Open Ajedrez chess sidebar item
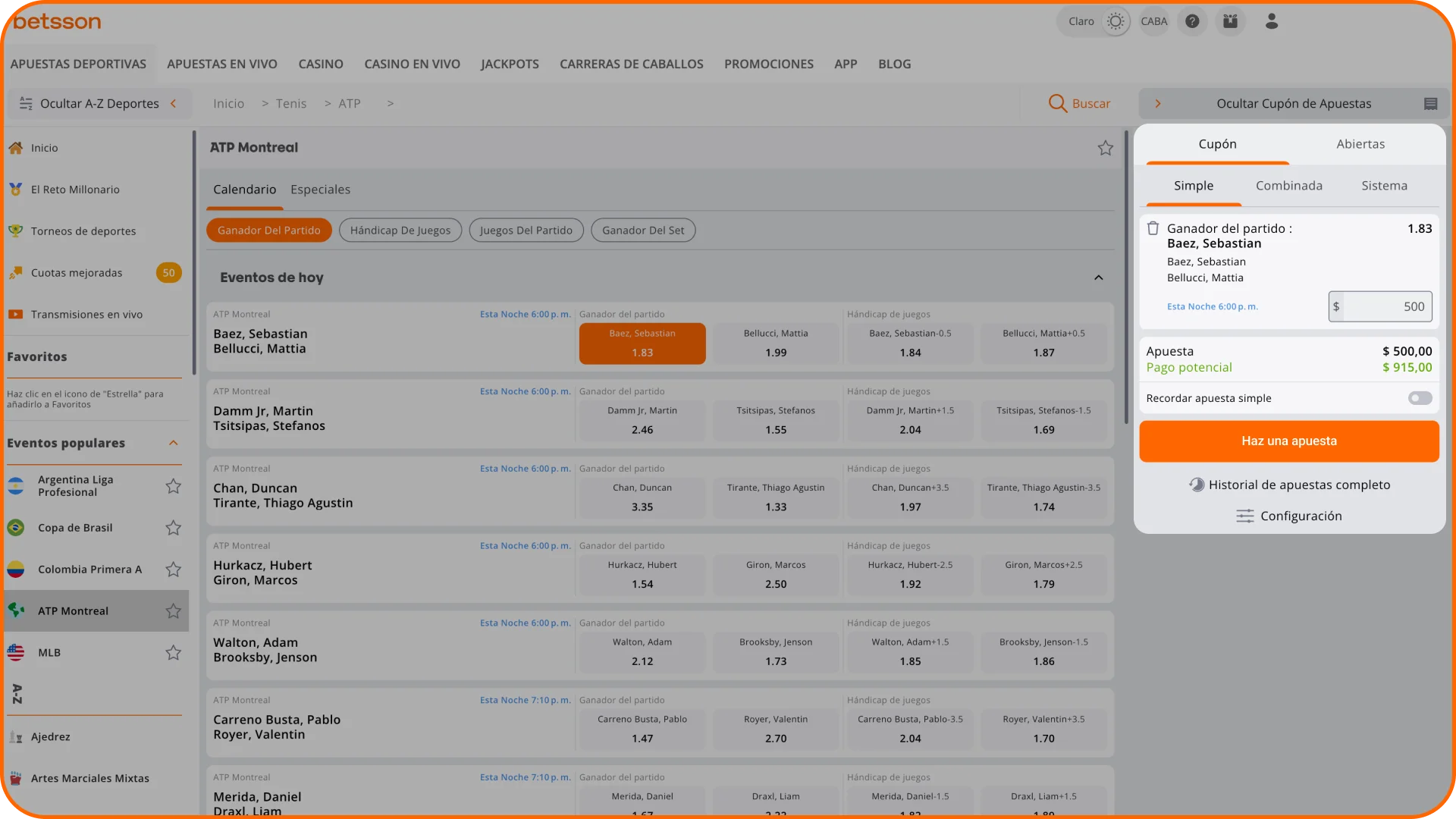Screen dimensions: 1456x819 click(x=94, y=737)
